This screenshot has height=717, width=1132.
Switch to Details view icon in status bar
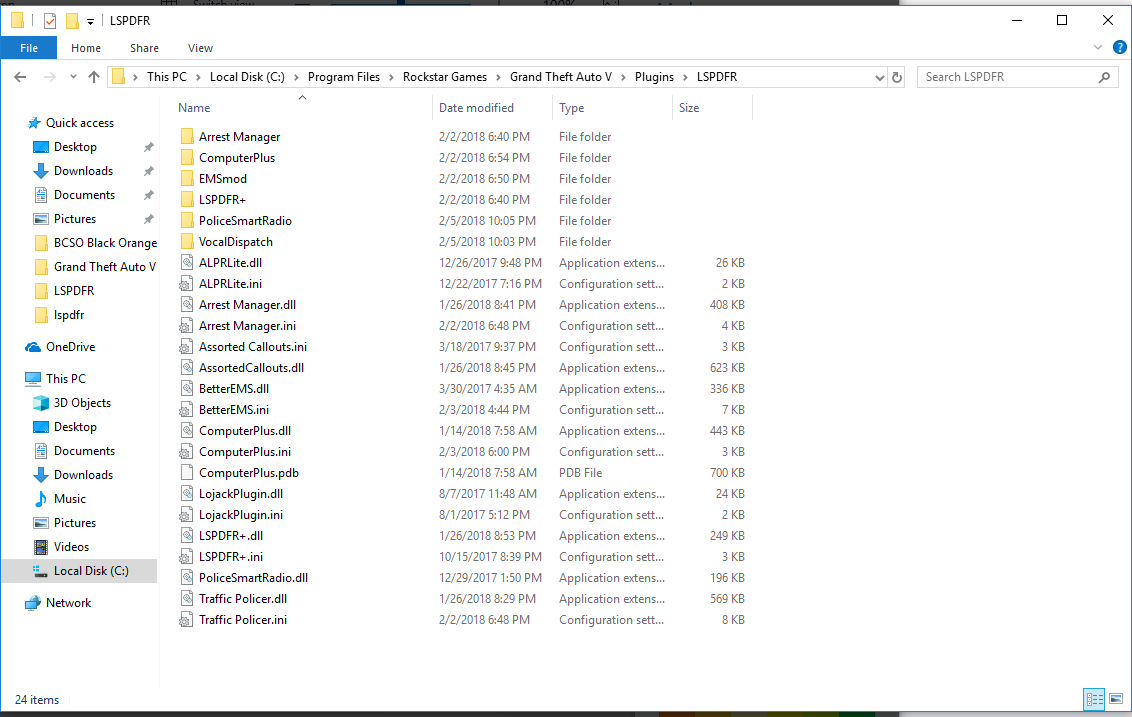click(x=1094, y=699)
